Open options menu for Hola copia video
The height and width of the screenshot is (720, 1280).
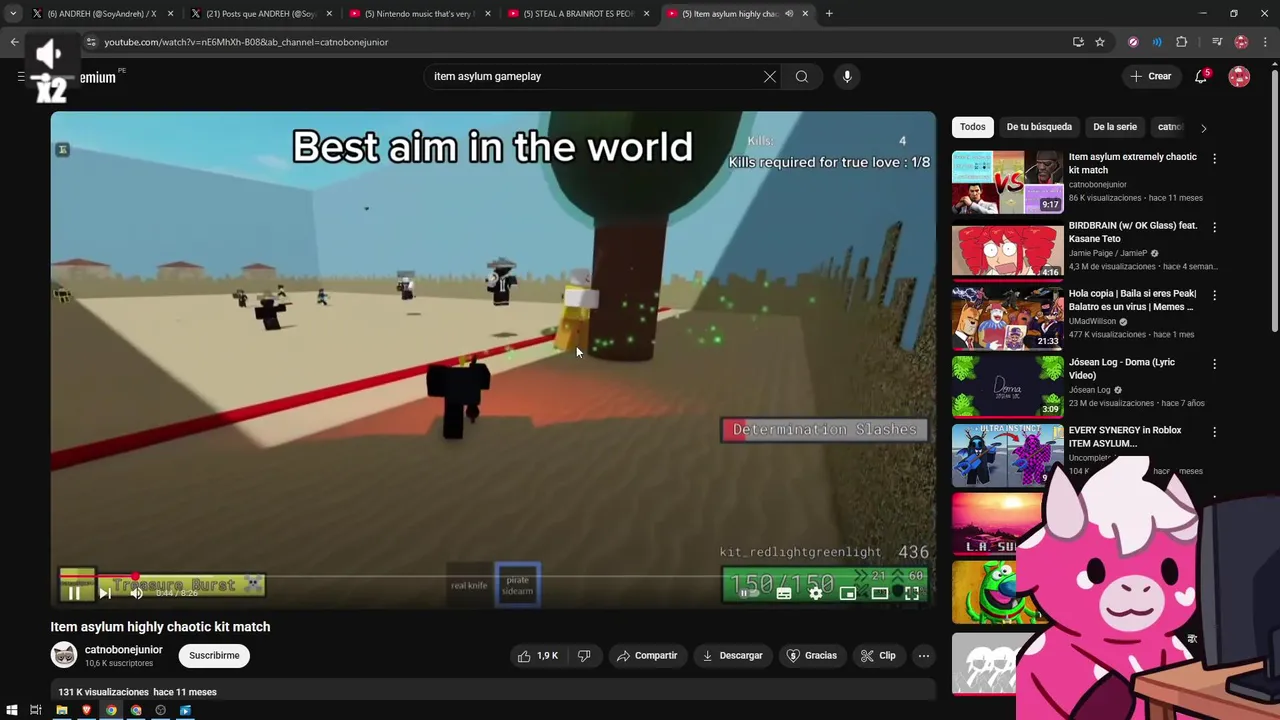pyautogui.click(x=1215, y=295)
